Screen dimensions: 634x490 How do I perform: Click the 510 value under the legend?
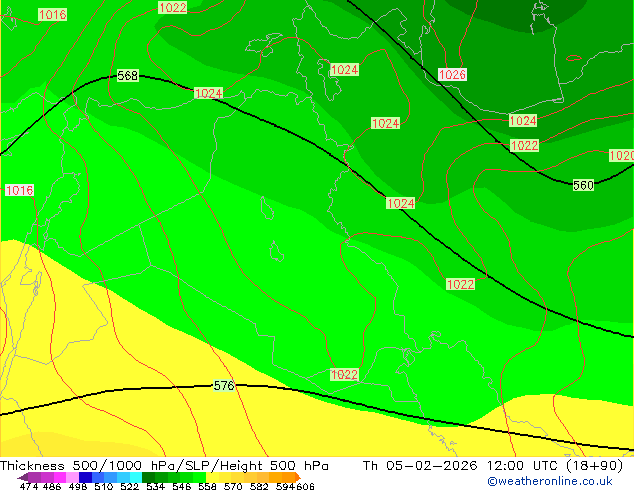104,486
